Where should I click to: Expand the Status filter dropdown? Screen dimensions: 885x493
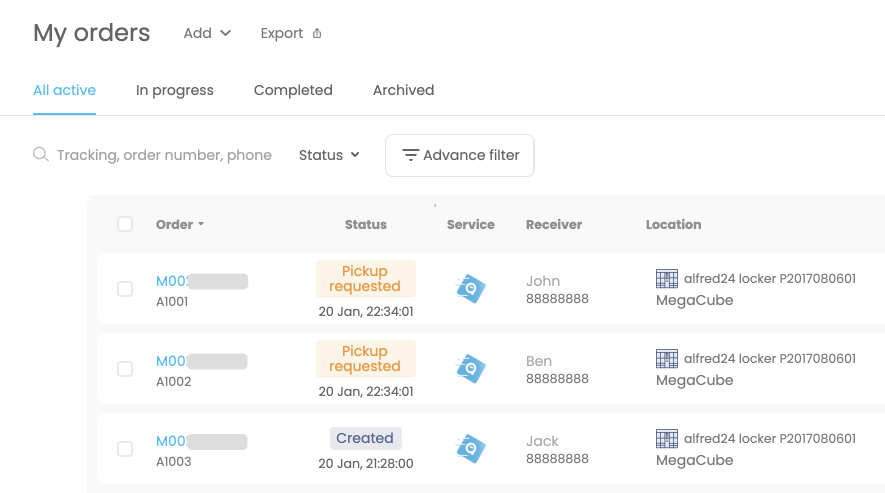tap(329, 155)
